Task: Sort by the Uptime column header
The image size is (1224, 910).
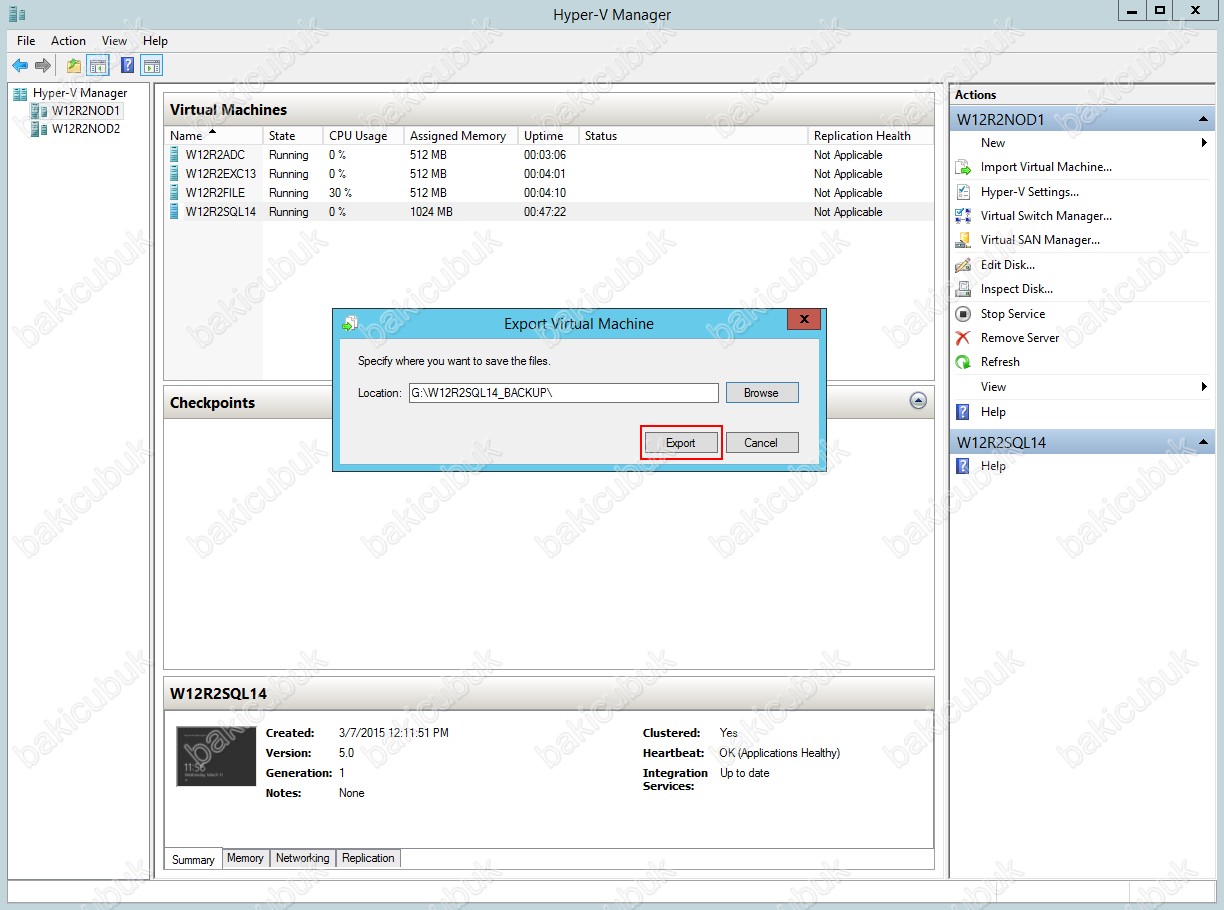Action: [548, 136]
